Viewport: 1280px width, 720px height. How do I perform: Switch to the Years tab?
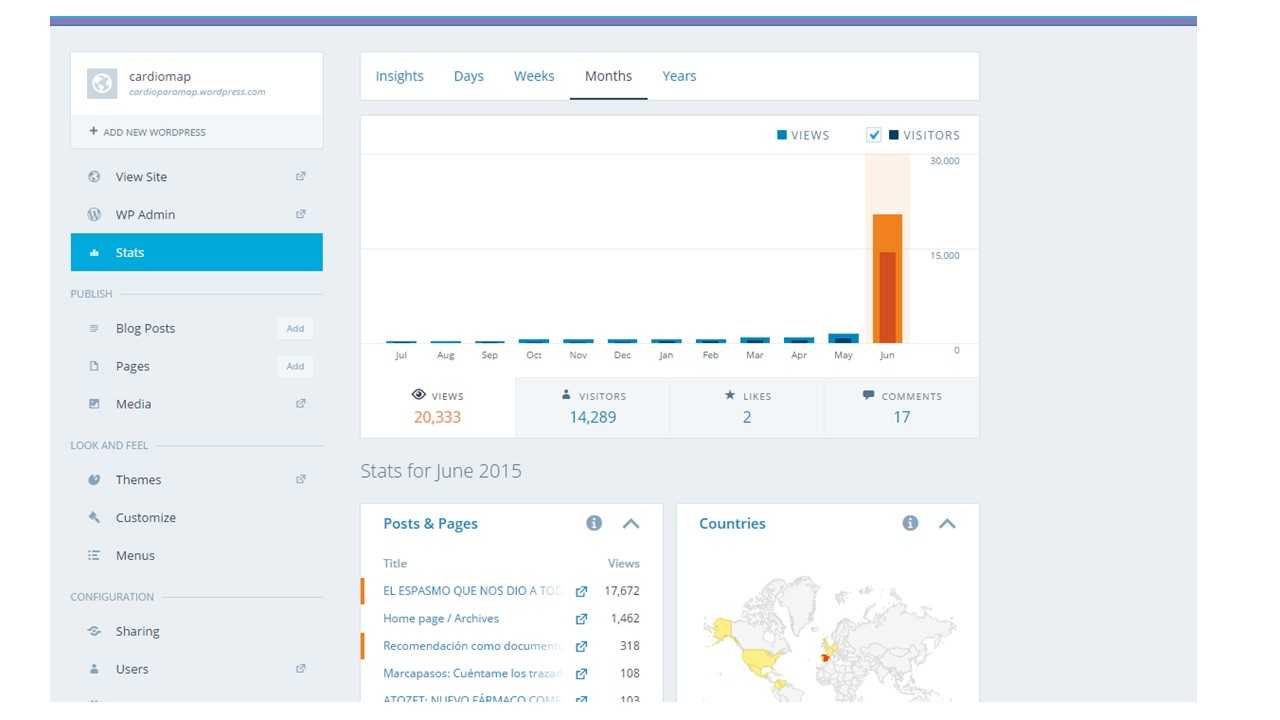pos(679,76)
